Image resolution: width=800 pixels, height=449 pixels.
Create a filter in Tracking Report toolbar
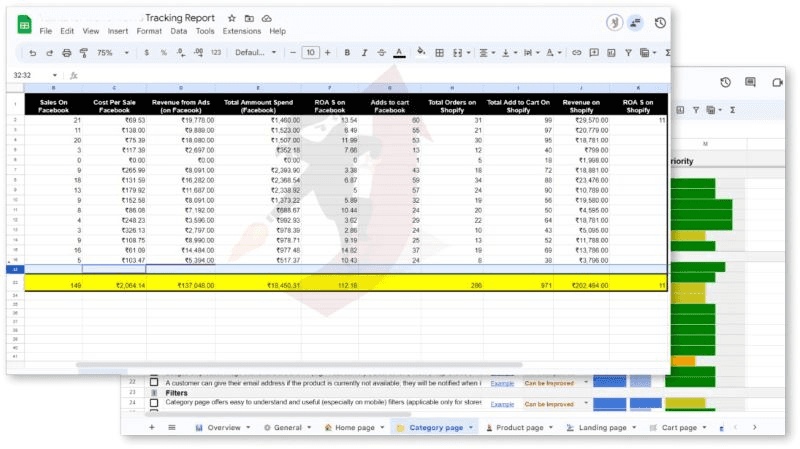pos(628,53)
